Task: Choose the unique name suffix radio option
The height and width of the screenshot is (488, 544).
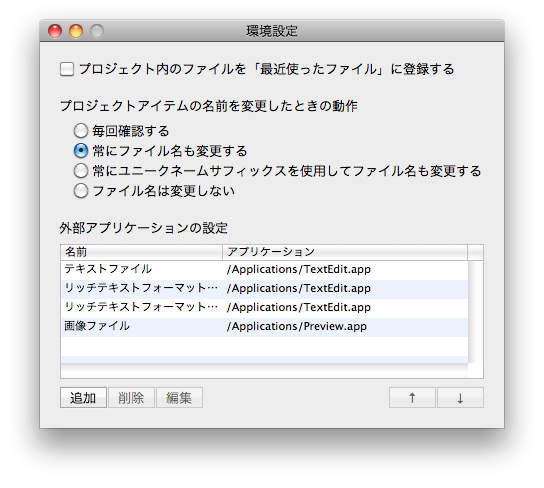Action: point(80,171)
